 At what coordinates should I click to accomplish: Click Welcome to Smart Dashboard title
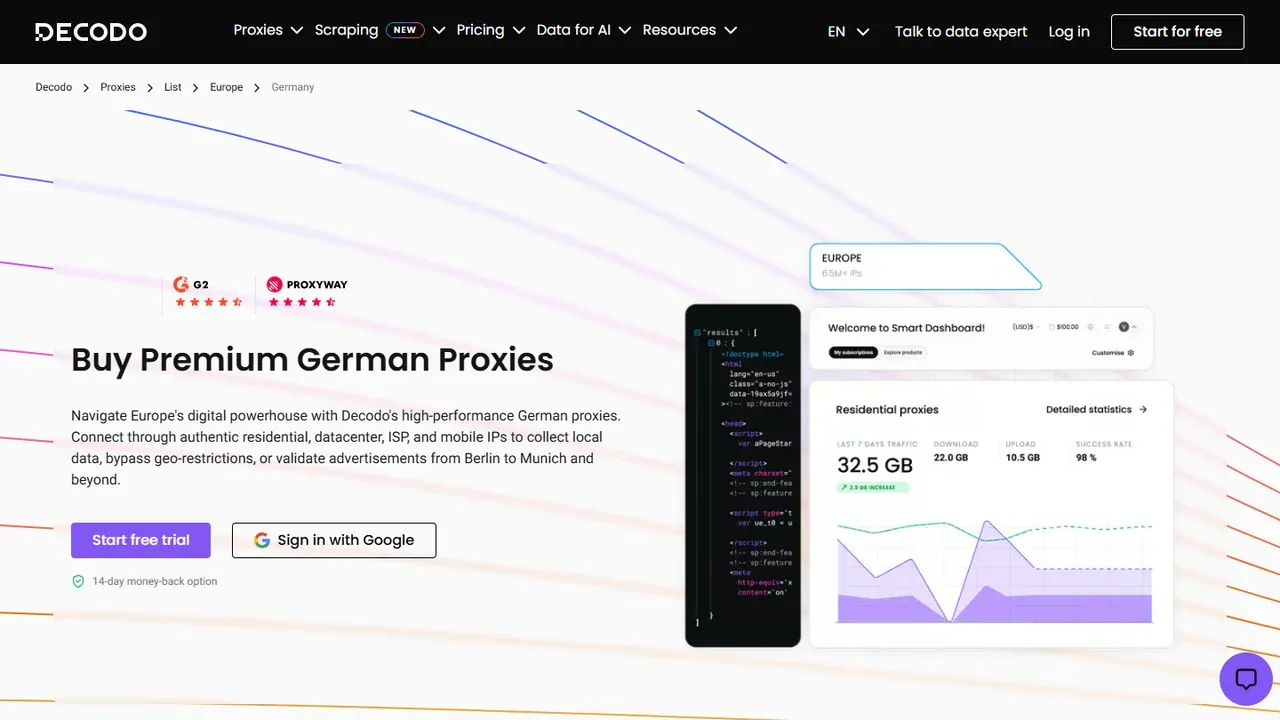point(906,328)
